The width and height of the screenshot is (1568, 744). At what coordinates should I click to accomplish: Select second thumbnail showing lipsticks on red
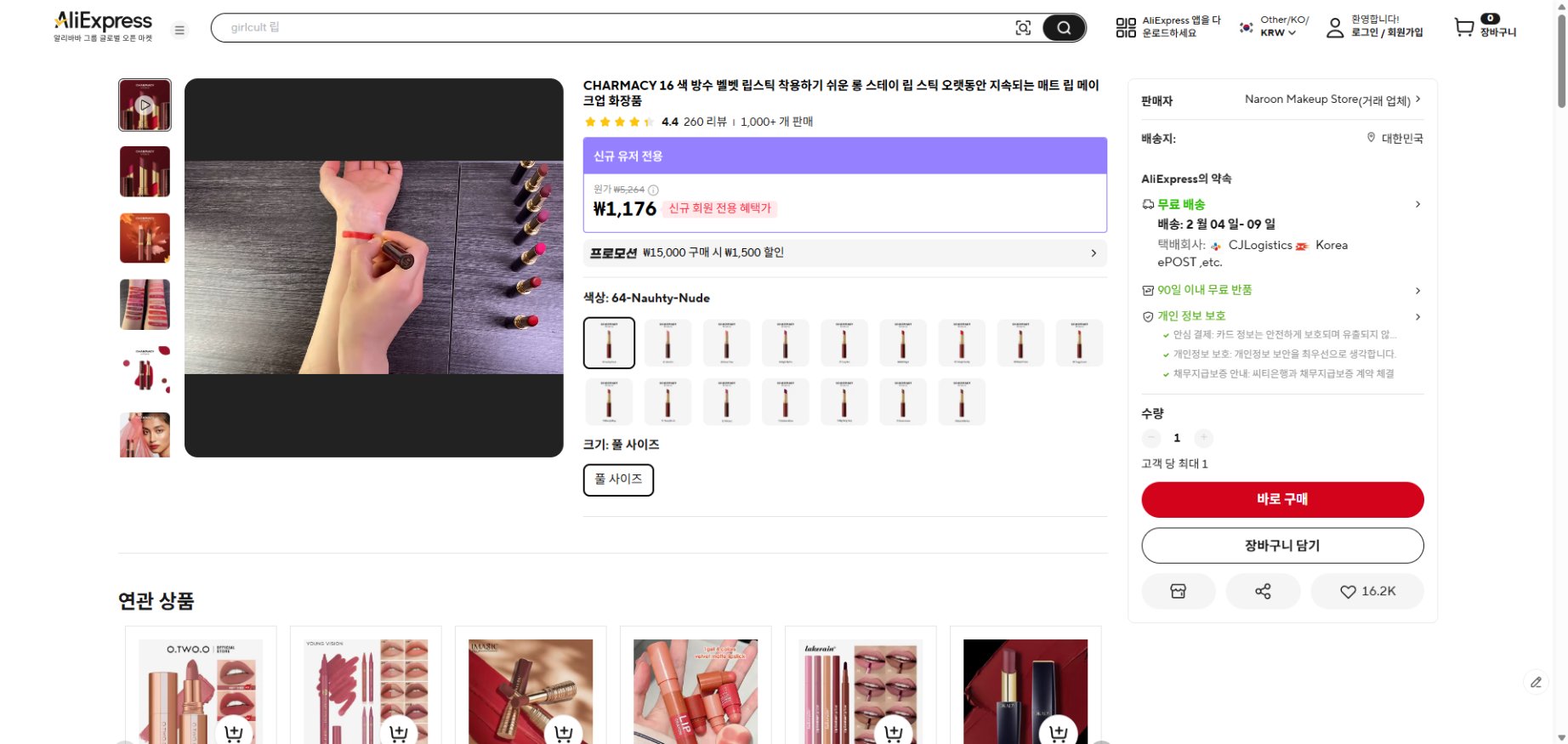pyautogui.click(x=145, y=171)
